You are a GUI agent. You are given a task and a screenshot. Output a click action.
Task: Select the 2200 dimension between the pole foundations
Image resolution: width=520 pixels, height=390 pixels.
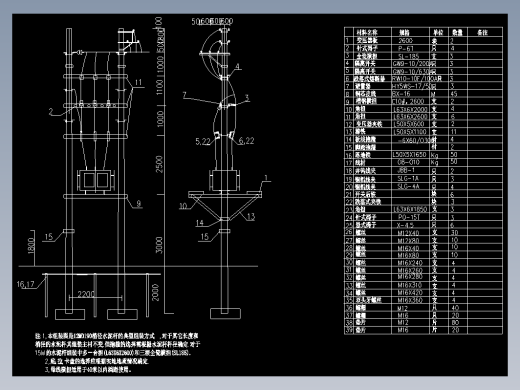(86, 294)
